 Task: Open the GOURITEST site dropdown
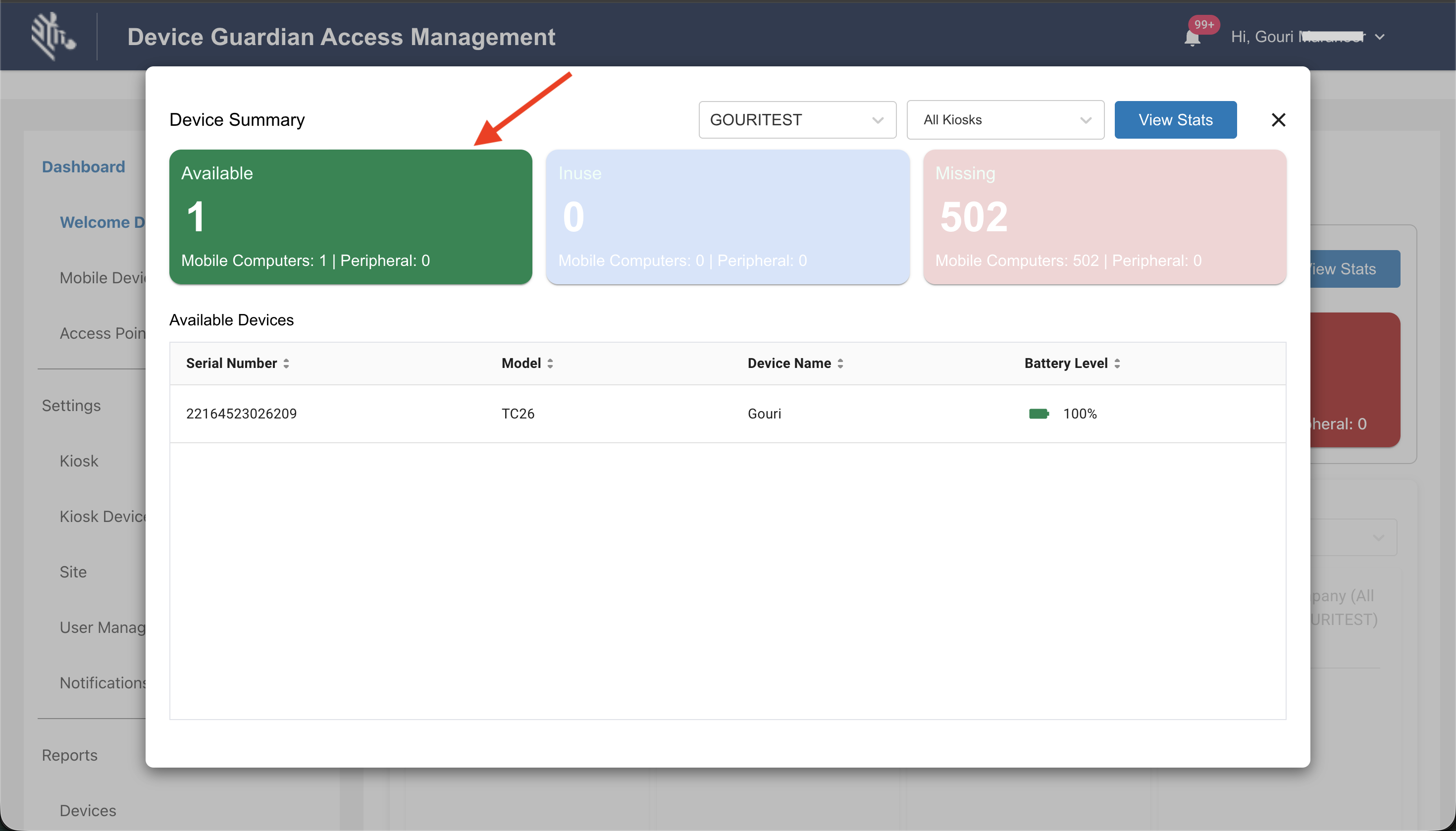click(797, 120)
